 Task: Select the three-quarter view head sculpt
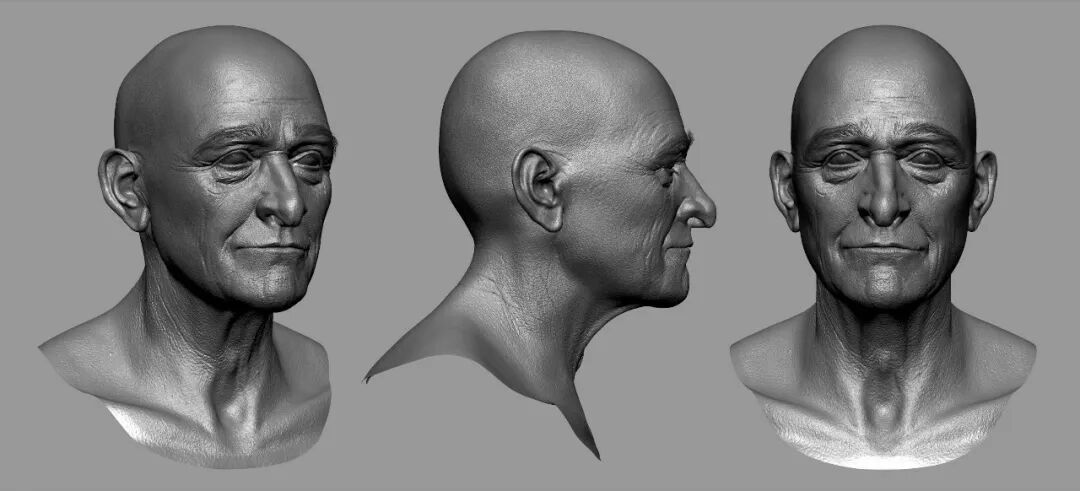tap(187, 248)
